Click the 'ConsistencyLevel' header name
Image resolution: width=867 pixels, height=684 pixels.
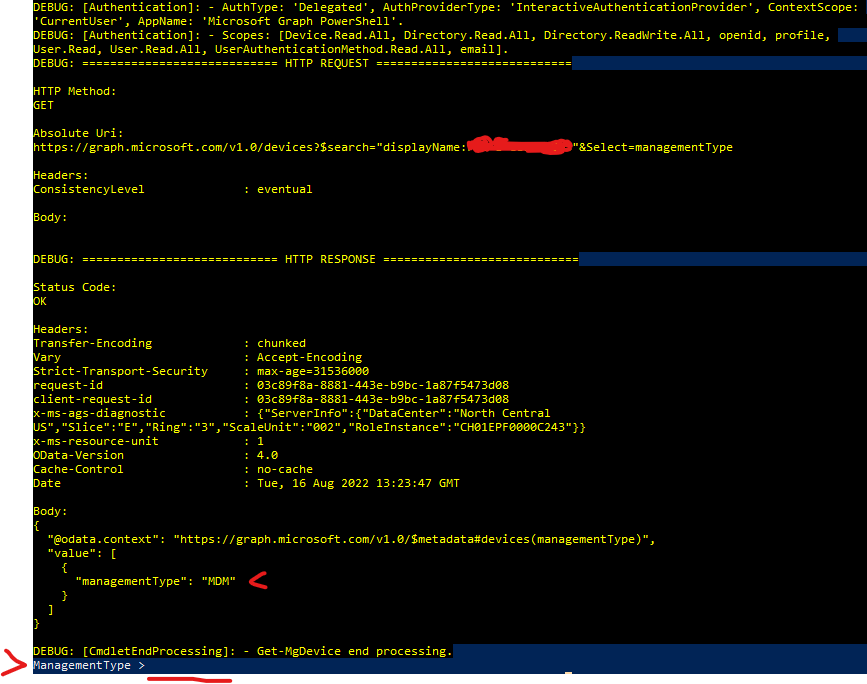click(88, 189)
